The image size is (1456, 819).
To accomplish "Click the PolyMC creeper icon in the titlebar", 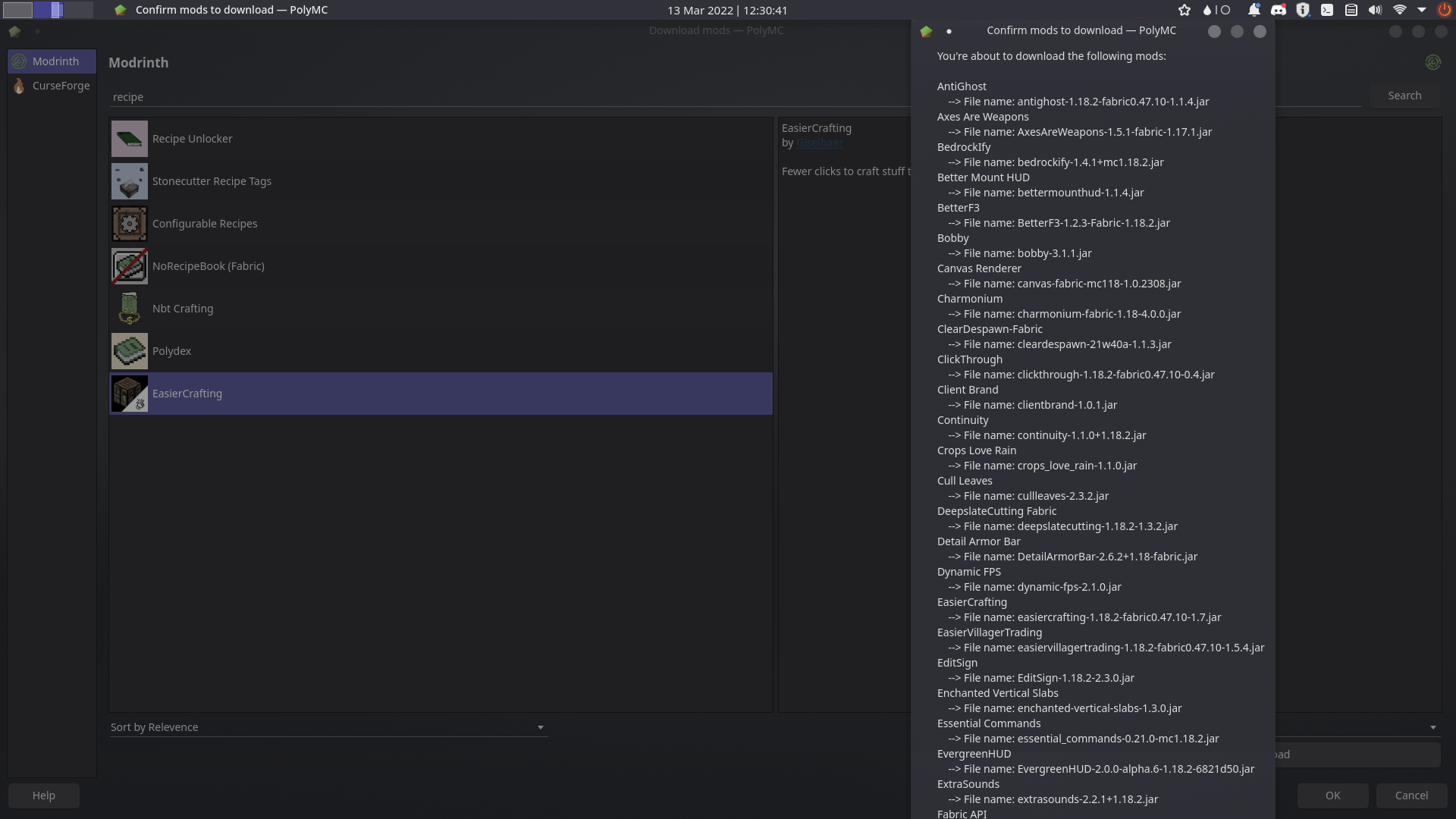I will point(120,10).
